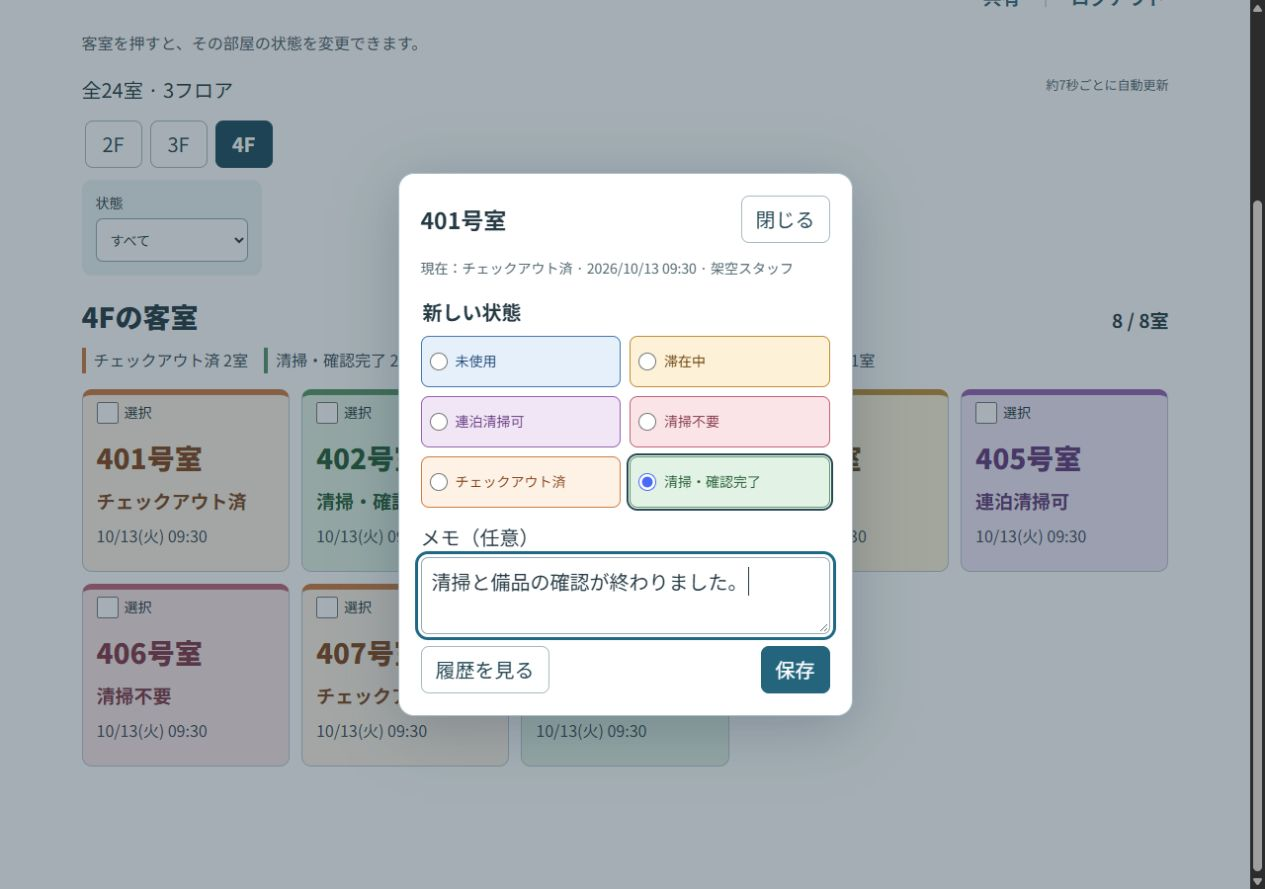
Task: Switch to the 3F floor tab
Action: click(x=178, y=144)
